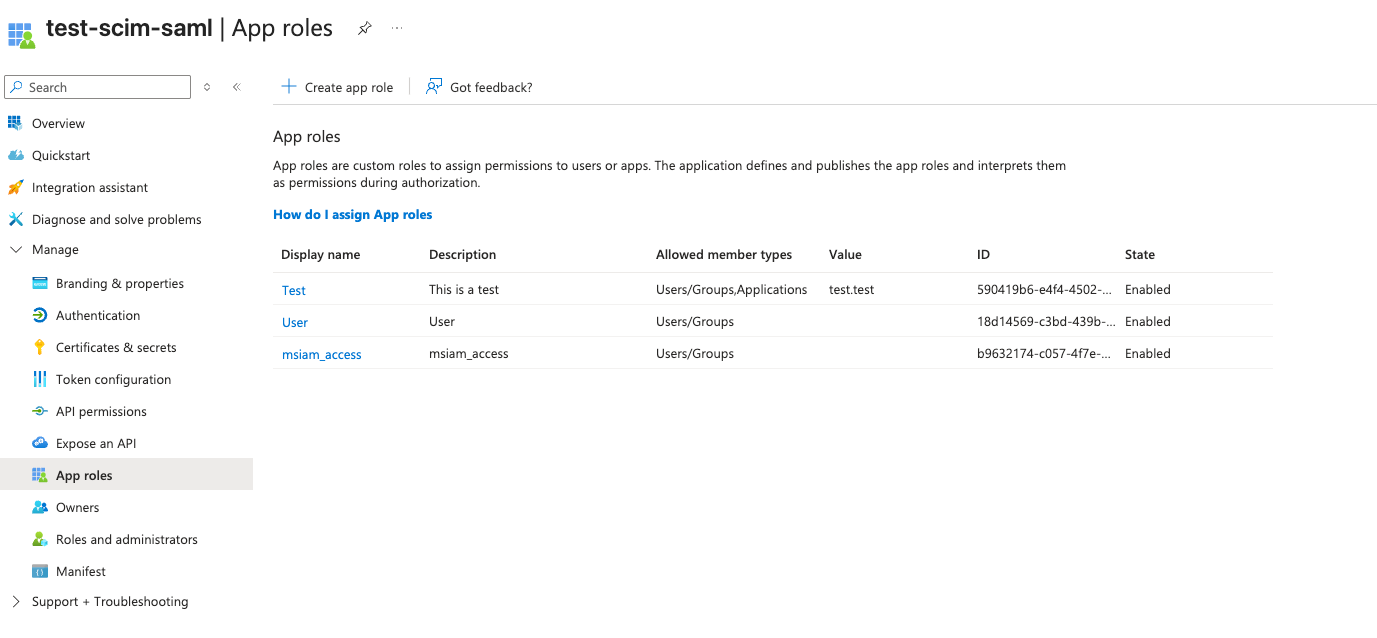Image resolution: width=1377 pixels, height=638 pixels.
Task: Click the Overview grid icon in sidebar
Action: pyautogui.click(x=15, y=123)
